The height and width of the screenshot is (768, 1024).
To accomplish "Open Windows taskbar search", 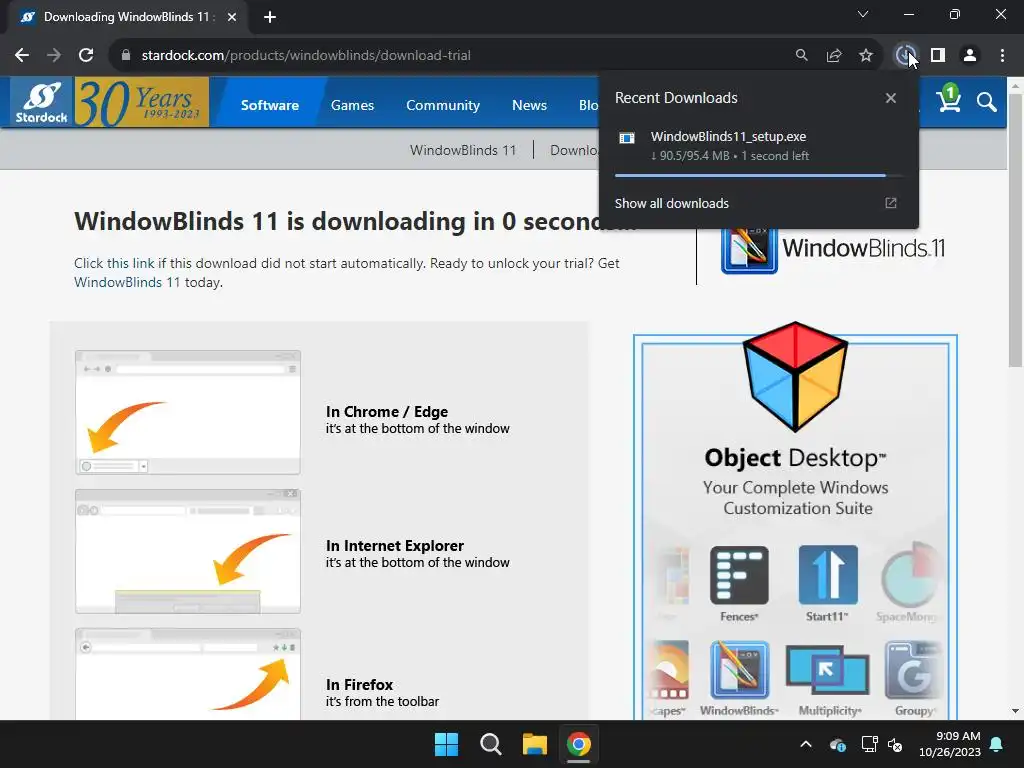I will coord(490,744).
